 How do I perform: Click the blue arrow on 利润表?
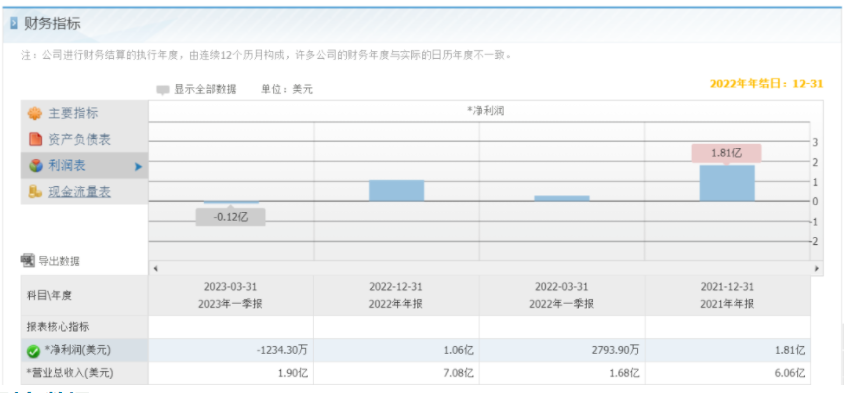click(x=138, y=167)
